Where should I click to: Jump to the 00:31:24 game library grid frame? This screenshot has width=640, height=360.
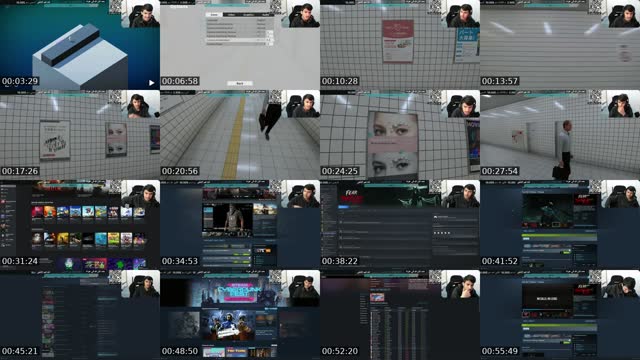pos(80,225)
